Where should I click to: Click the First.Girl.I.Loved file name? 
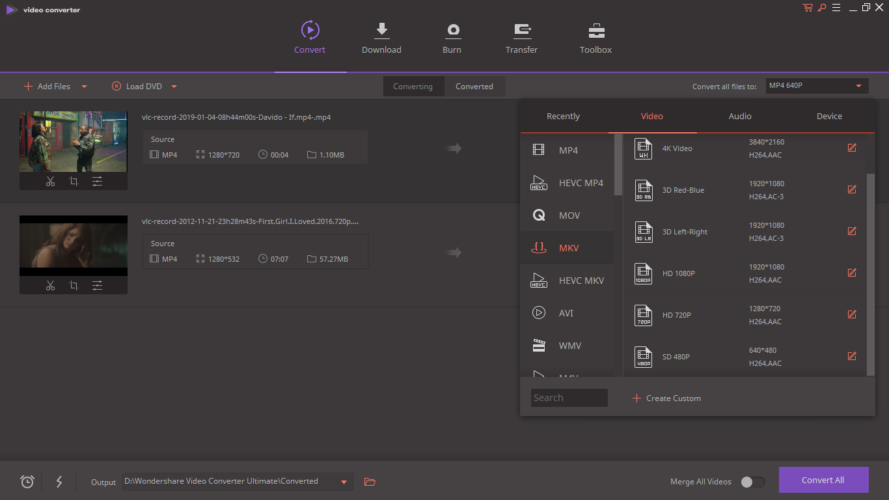[x=250, y=222]
